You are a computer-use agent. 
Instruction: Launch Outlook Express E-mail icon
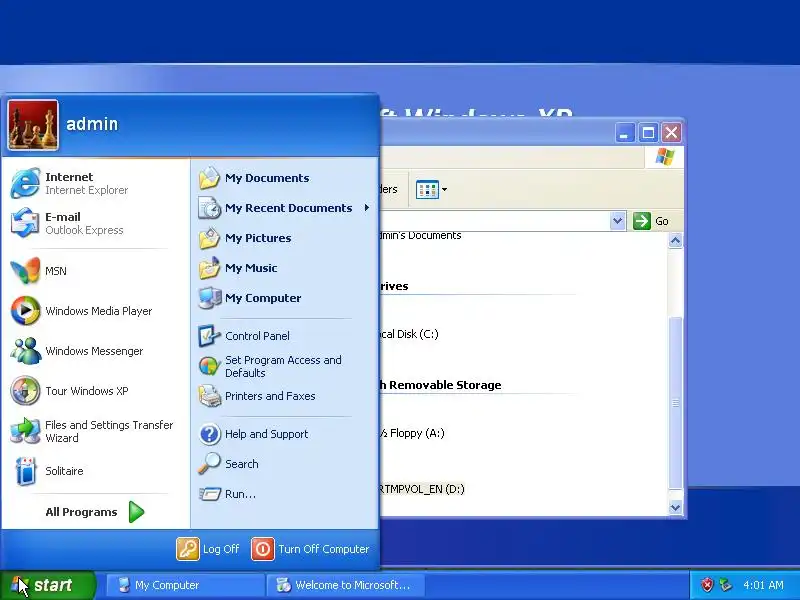tap(95, 223)
